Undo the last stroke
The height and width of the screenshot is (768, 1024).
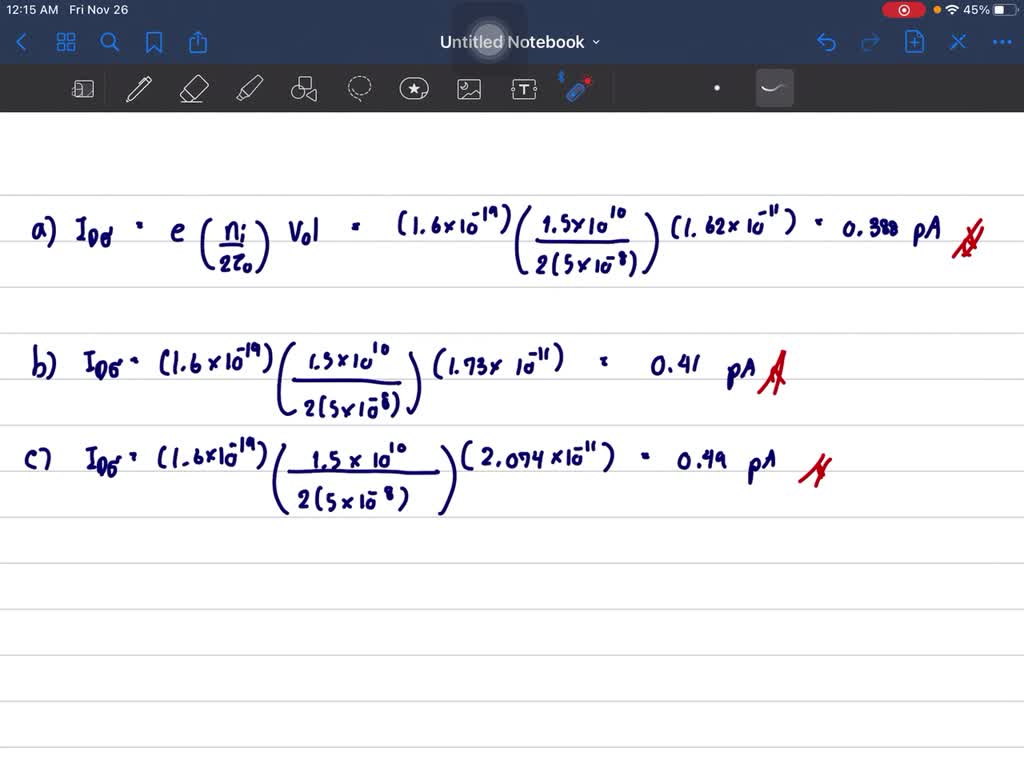(x=825, y=42)
